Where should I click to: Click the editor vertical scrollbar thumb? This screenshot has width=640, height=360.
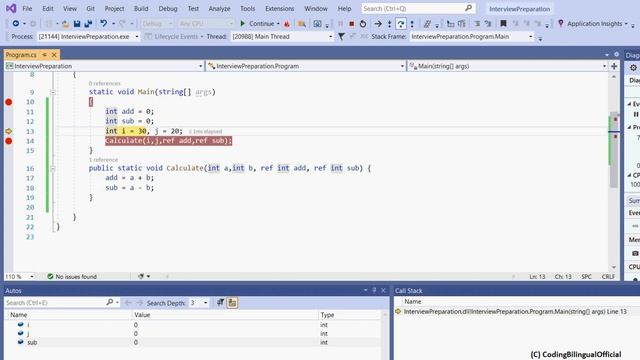pyautogui.click(x=614, y=150)
